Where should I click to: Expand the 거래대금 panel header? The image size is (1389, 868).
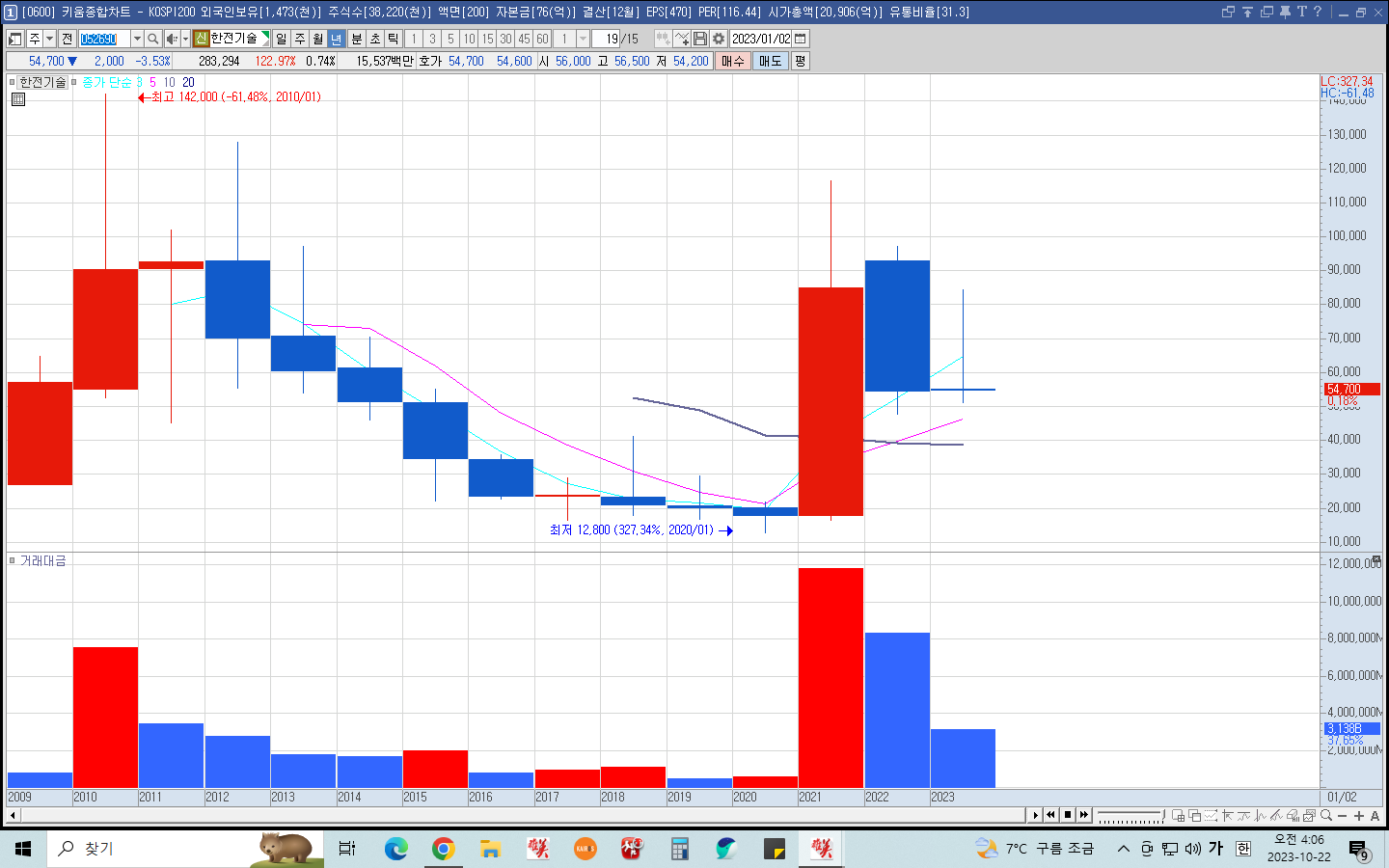pos(42,560)
